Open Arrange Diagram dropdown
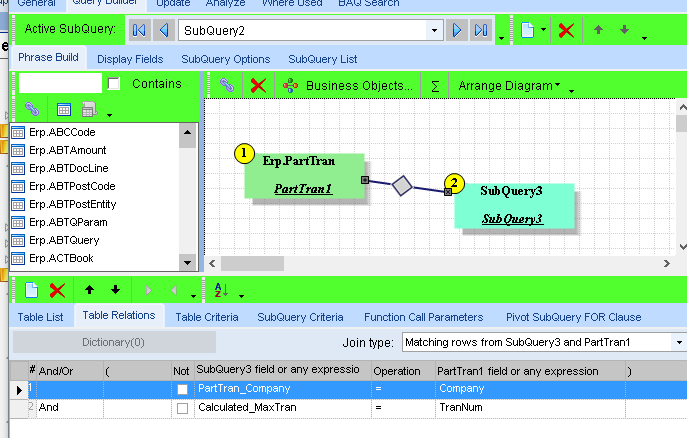This screenshot has width=687, height=438. coord(557,85)
